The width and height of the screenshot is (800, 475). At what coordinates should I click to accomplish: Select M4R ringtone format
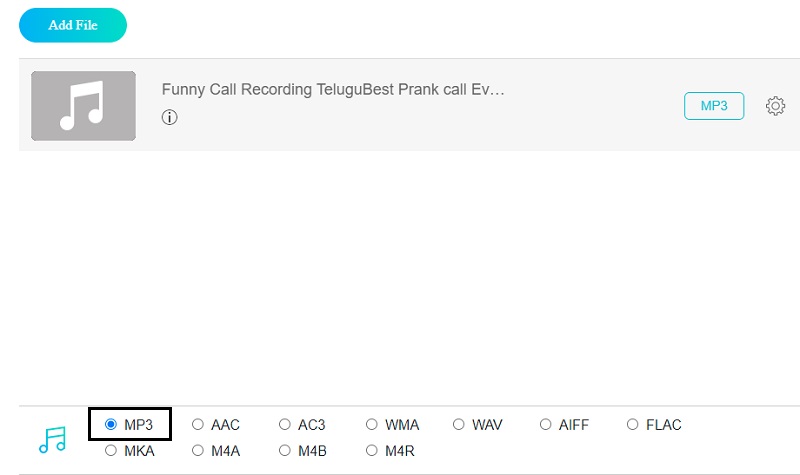372,451
